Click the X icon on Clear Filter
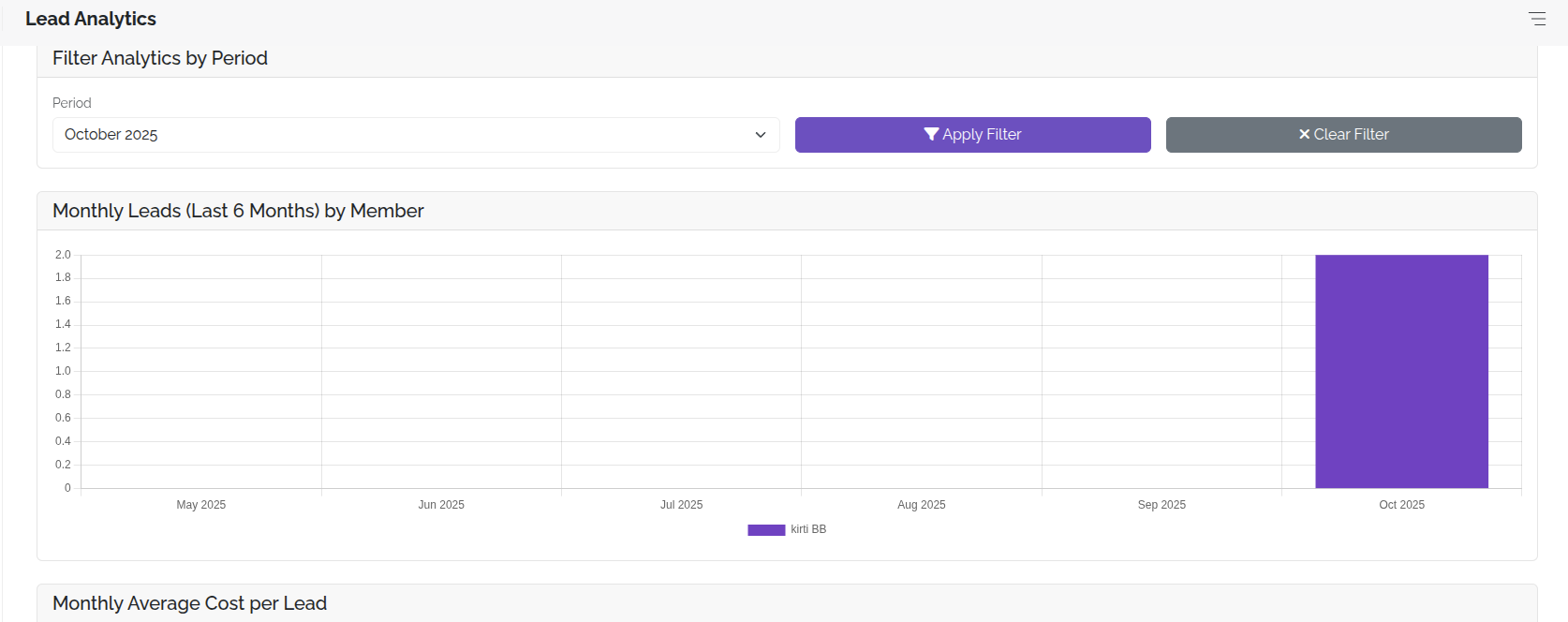Image resolution: width=1568 pixels, height=622 pixels. pos(1303,134)
